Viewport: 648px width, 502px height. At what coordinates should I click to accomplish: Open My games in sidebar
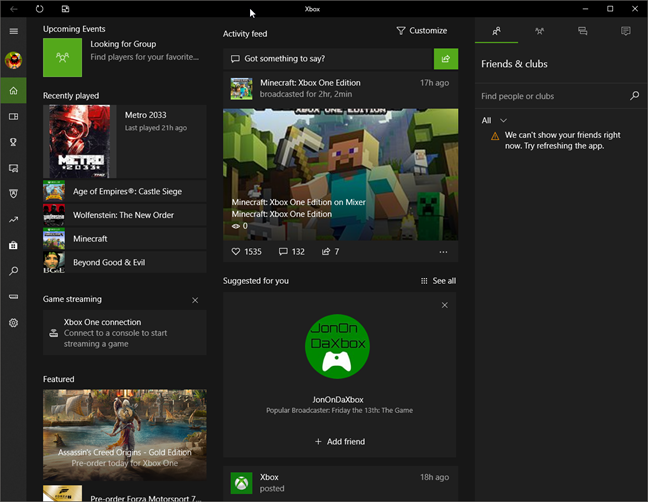click(14, 117)
